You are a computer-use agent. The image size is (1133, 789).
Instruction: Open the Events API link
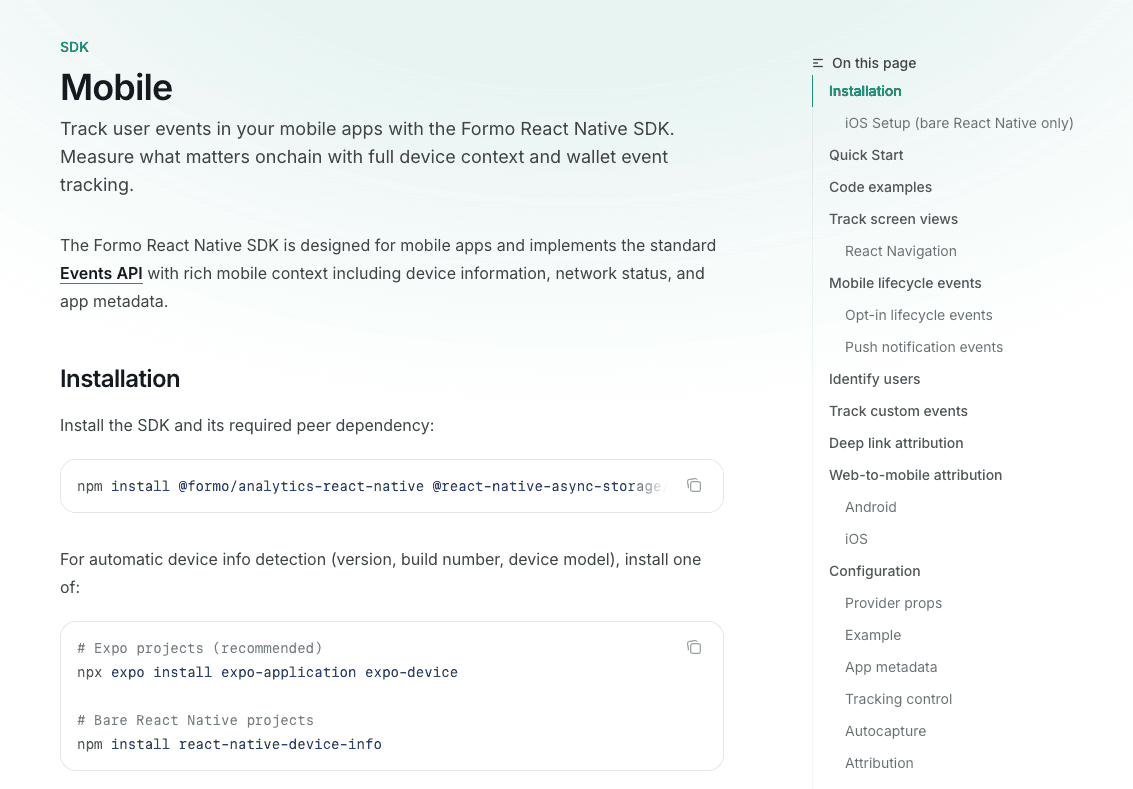tap(101, 274)
